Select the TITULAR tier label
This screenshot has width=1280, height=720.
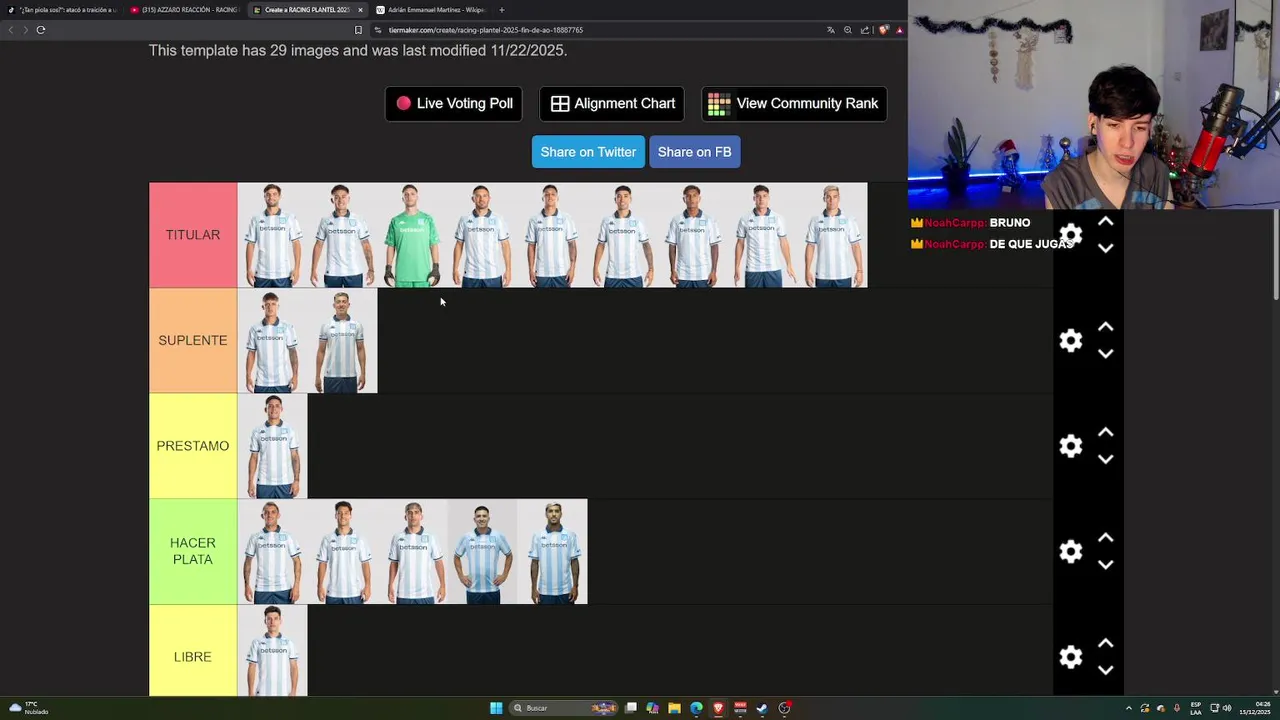[193, 235]
